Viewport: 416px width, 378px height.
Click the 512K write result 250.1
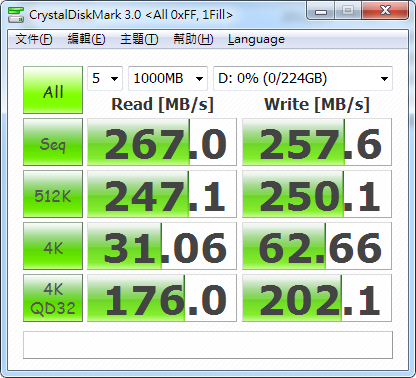(317, 194)
